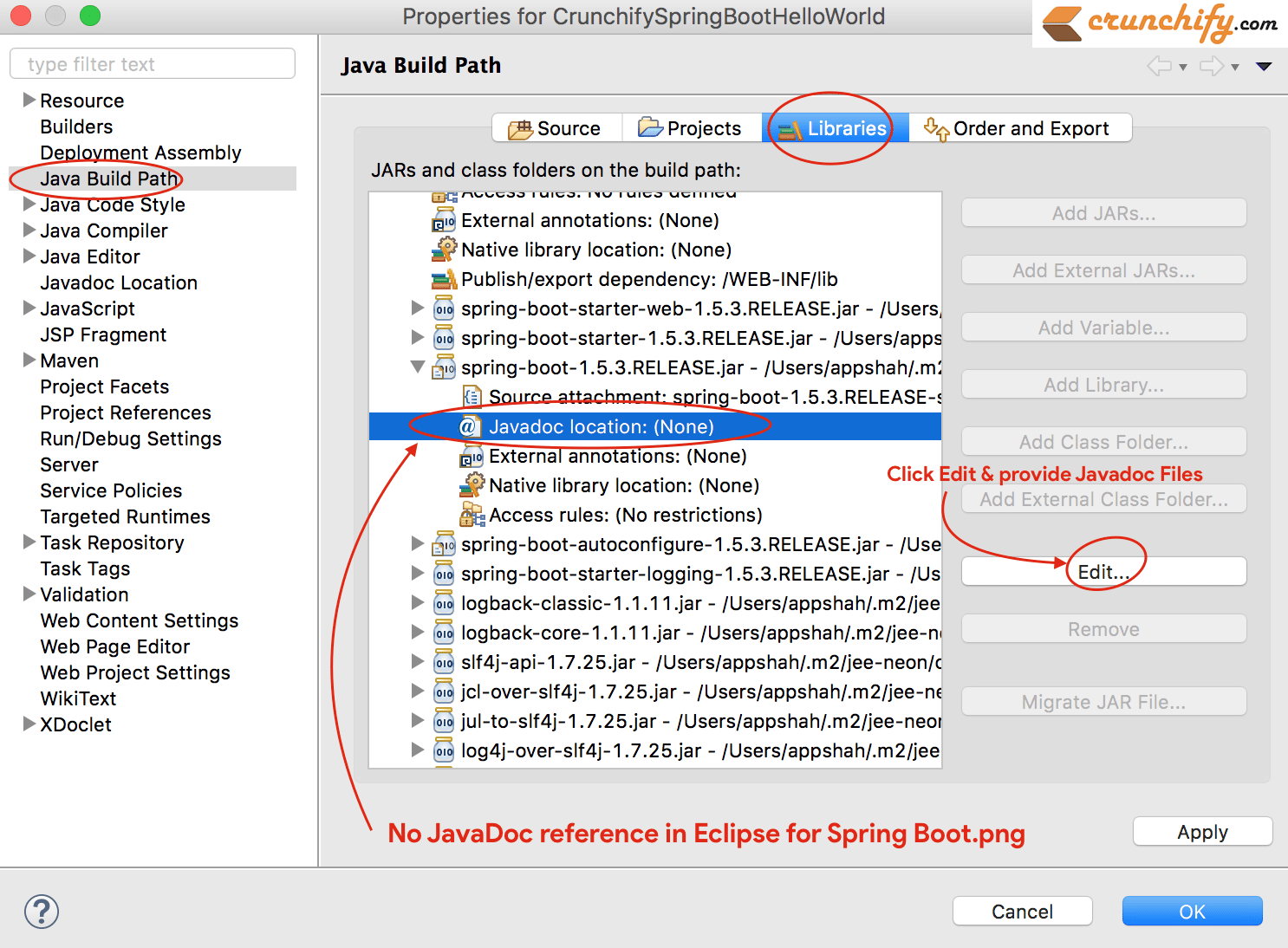Click the Order and Export arrows icon

[936, 127]
